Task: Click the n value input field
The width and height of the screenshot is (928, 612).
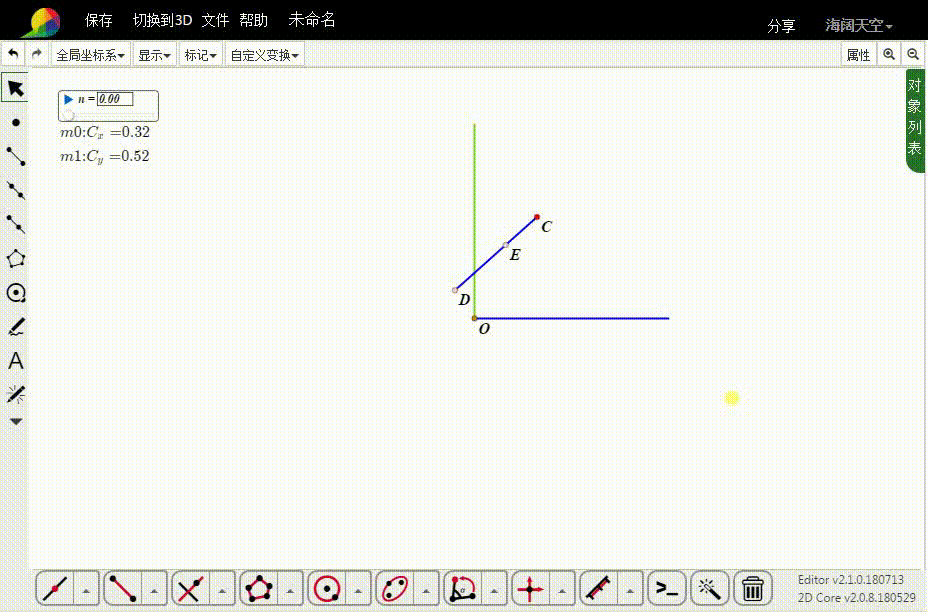Action: click(x=115, y=99)
